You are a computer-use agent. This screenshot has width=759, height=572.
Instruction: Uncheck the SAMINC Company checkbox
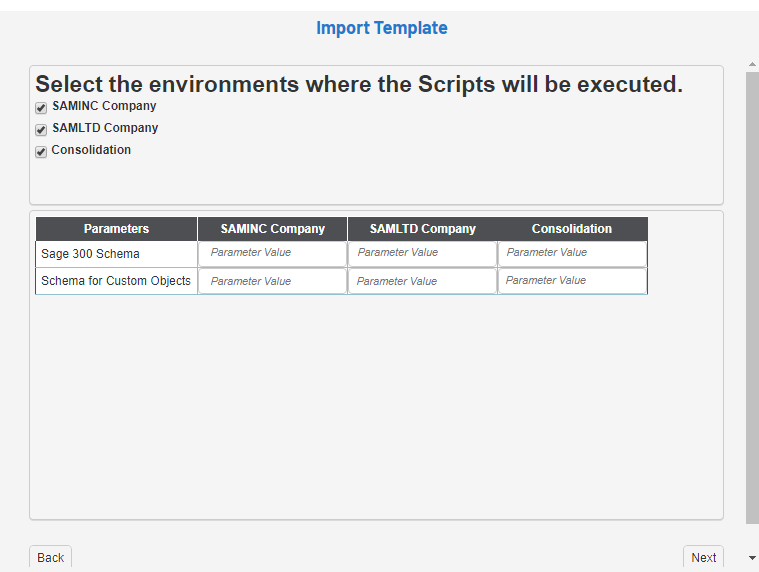41,108
